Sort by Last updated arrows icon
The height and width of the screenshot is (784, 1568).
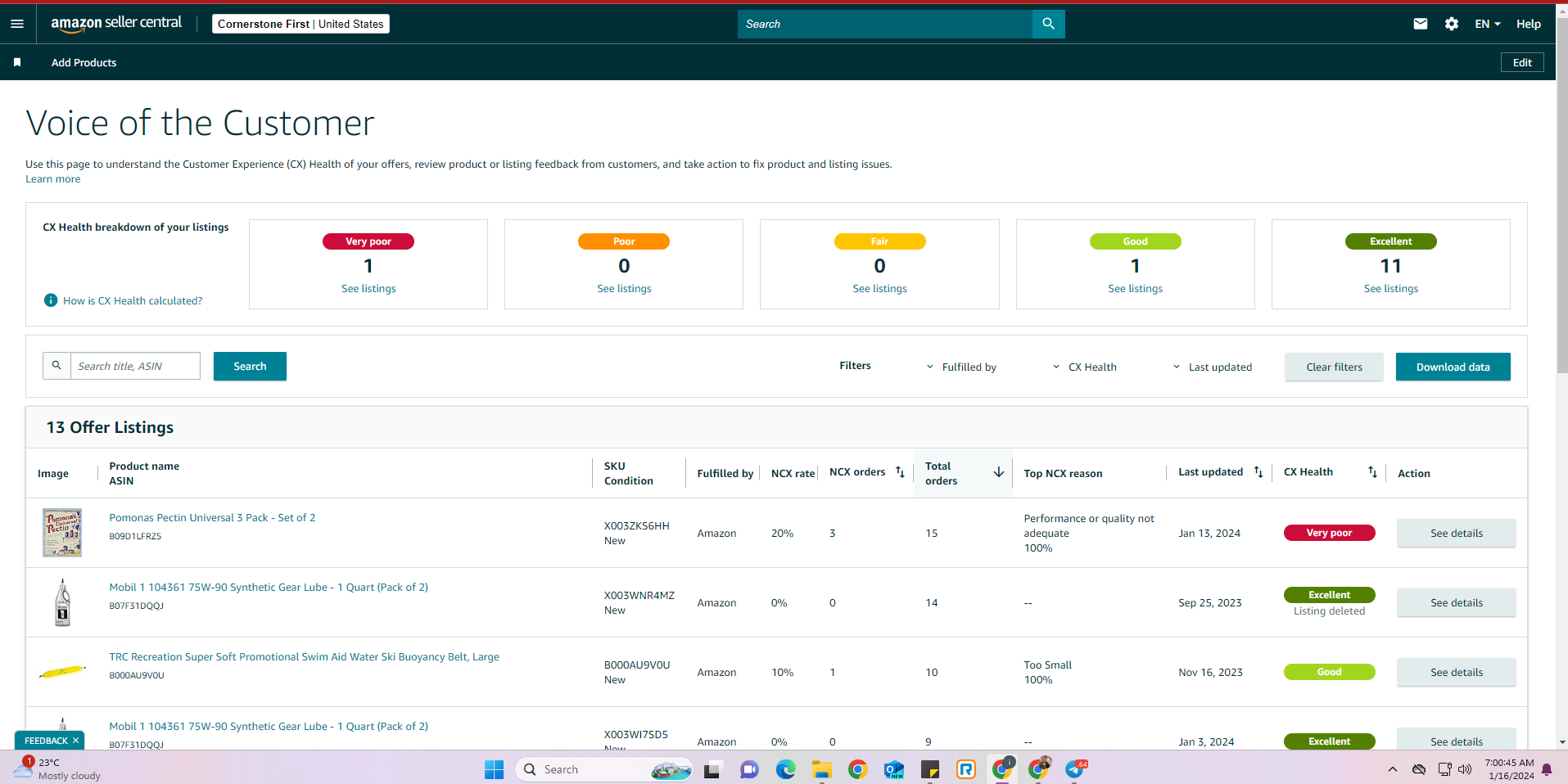(x=1258, y=472)
